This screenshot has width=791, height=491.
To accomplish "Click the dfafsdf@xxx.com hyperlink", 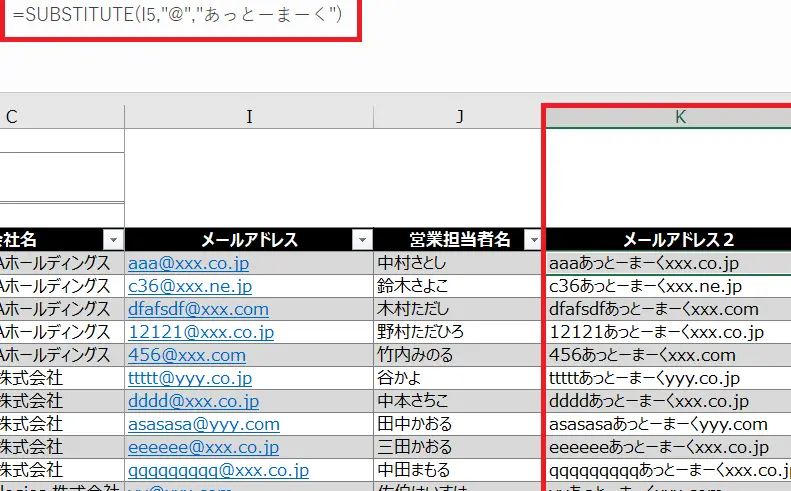I will [x=198, y=309].
